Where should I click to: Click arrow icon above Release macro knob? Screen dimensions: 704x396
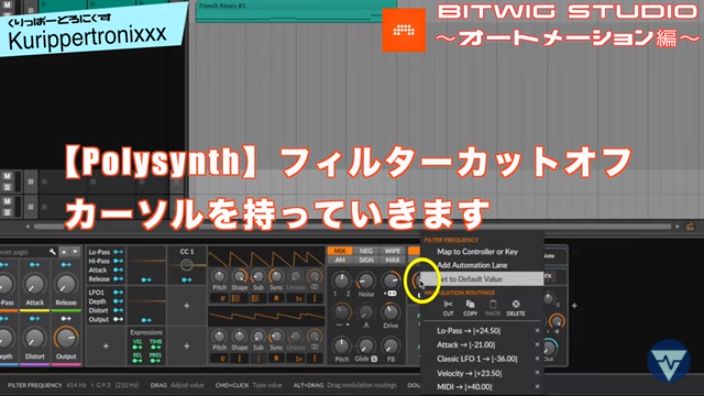(66, 265)
